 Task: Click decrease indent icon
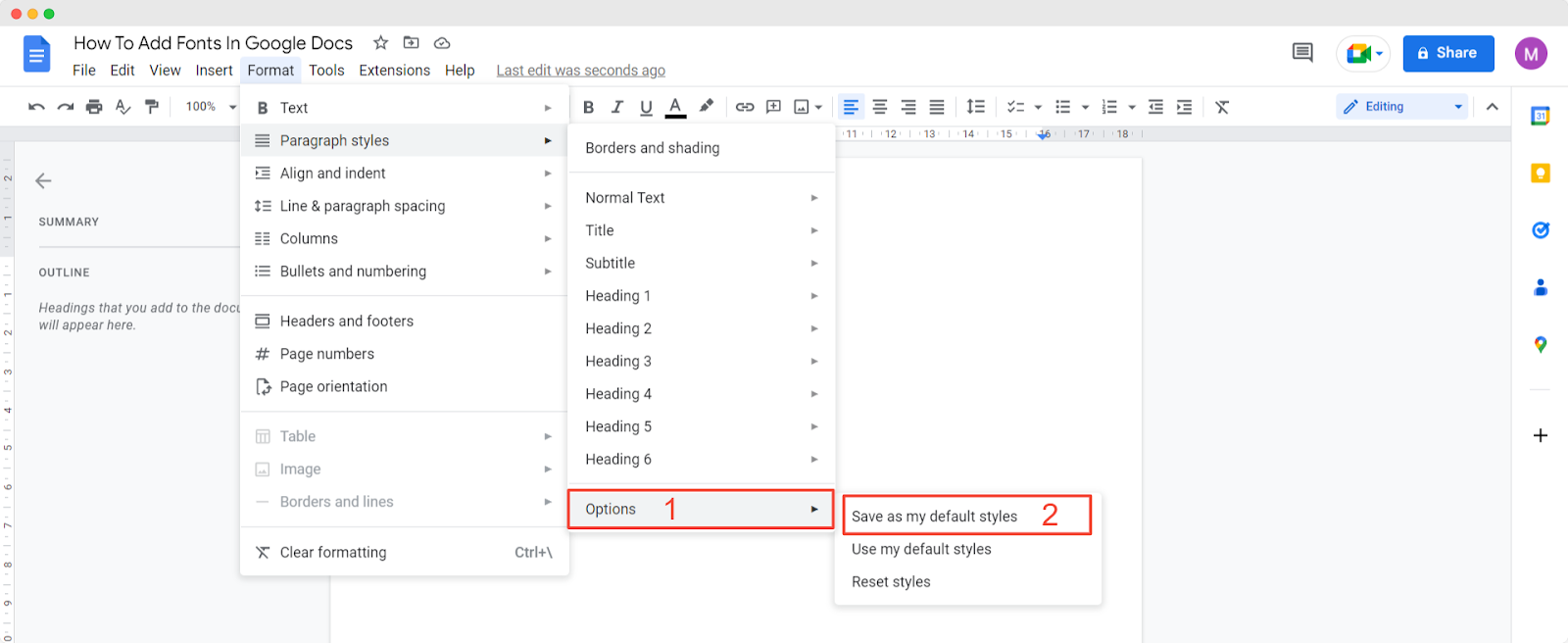coord(1155,107)
